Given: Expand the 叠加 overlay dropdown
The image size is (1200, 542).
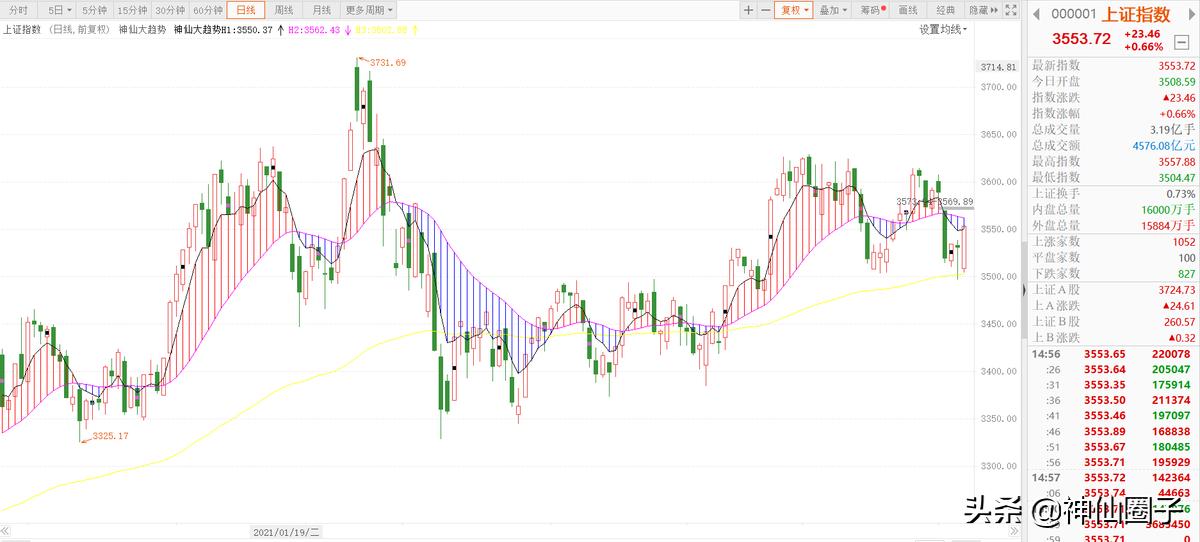Looking at the screenshot, I should [833, 10].
